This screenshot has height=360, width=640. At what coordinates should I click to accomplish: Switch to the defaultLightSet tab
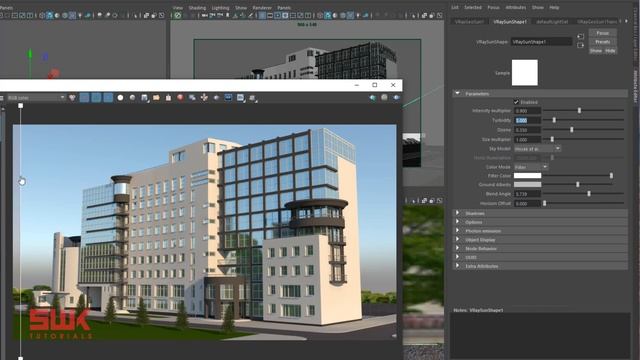(552, 21)
